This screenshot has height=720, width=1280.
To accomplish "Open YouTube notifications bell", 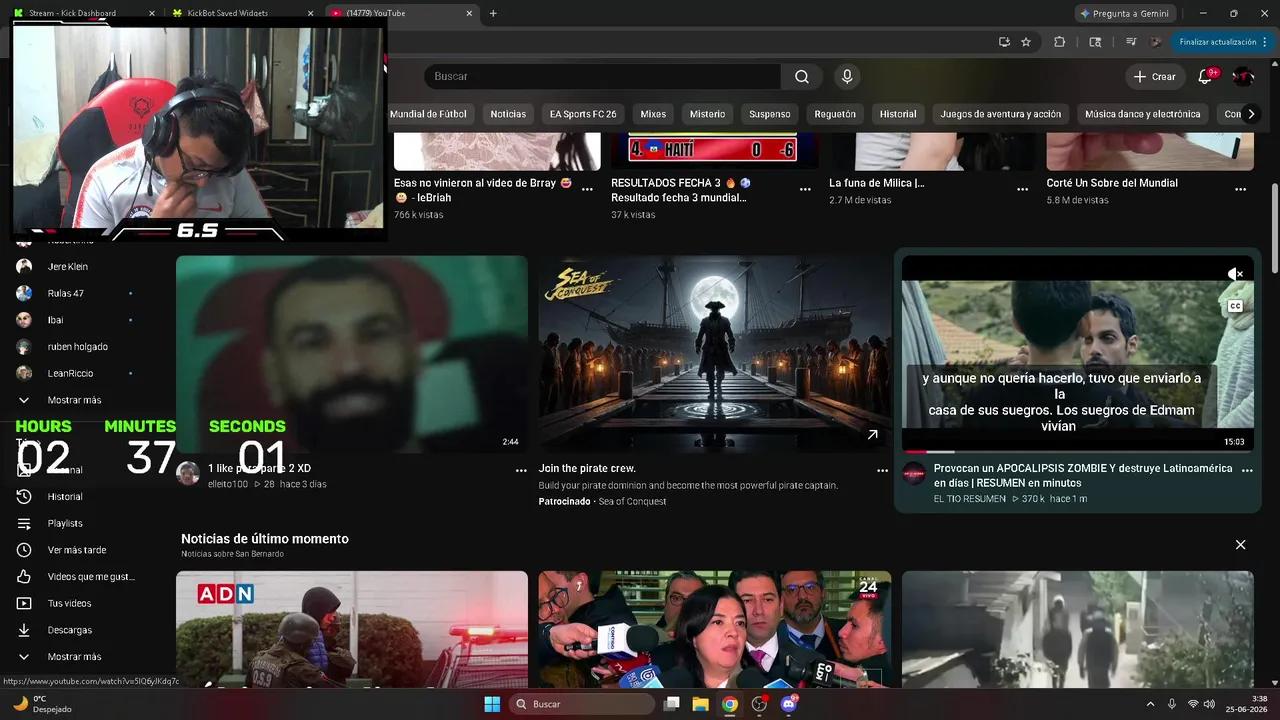I will coord(1205,77).
